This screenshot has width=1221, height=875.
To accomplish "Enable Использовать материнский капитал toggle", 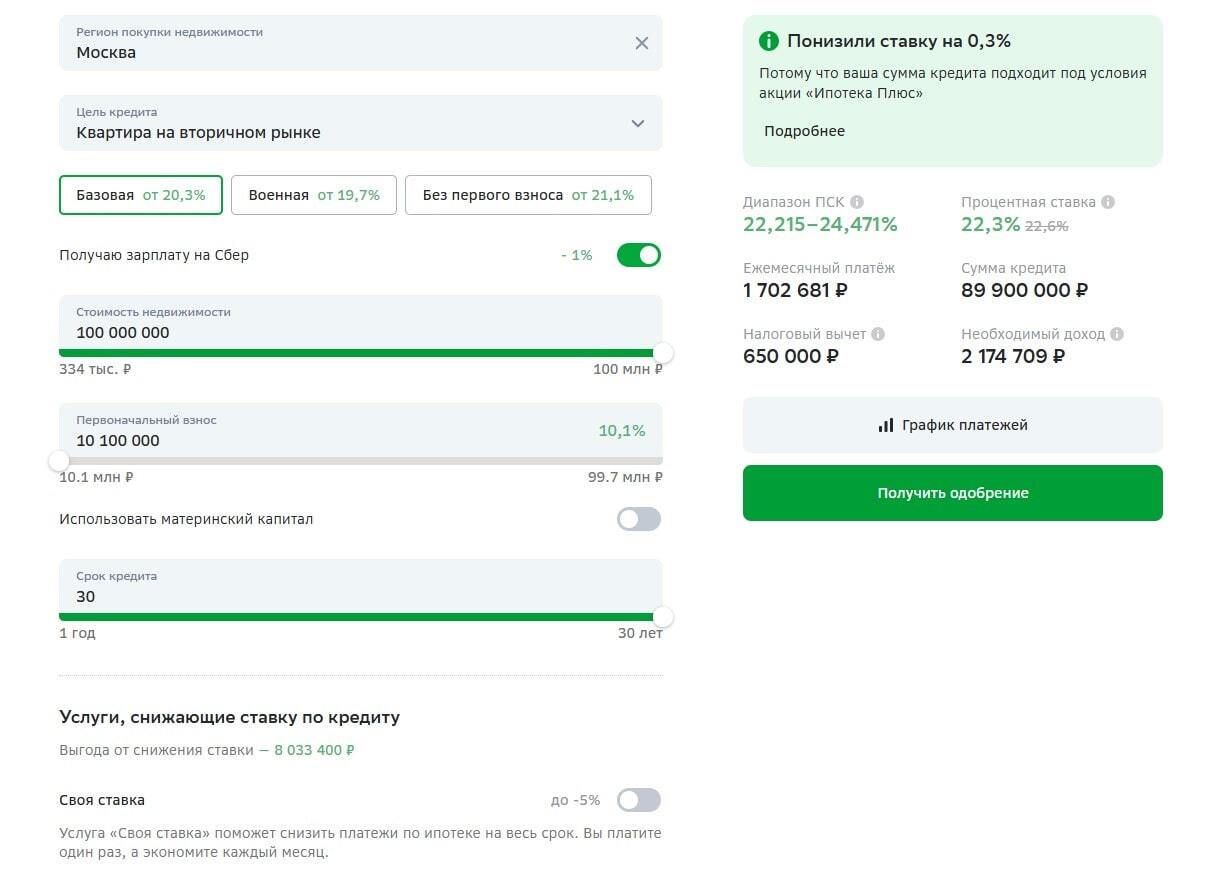I will [x=638, y=519].
